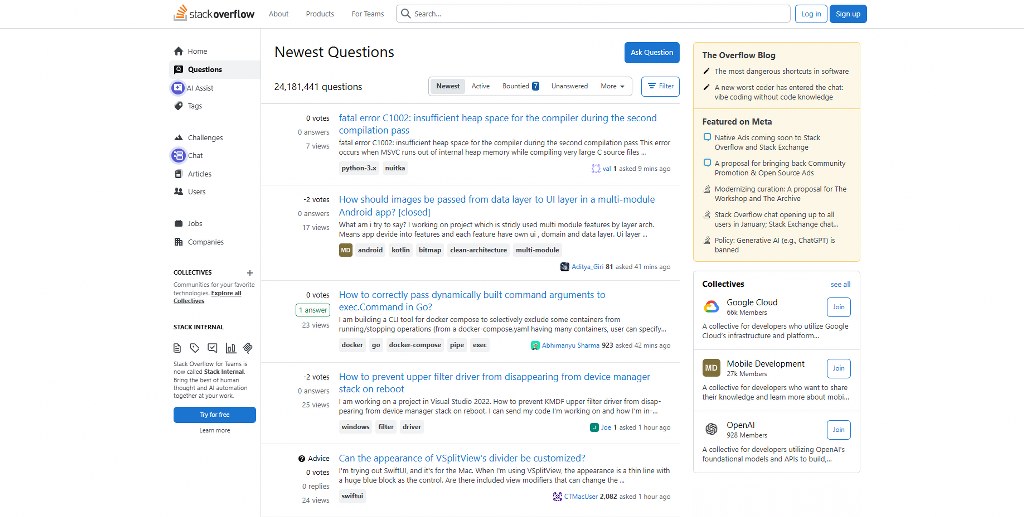Switch to the Active tab
Screen dimensions: 1024x517
(x=481, y=86)
